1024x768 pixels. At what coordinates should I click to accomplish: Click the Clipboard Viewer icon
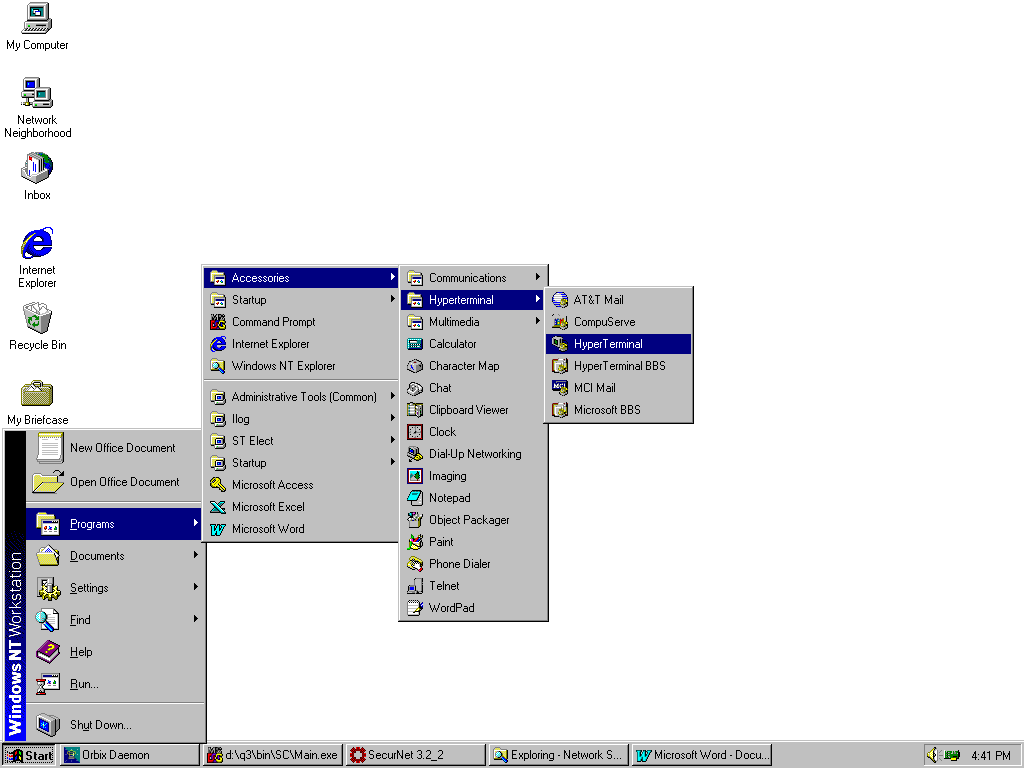click(415, 410)
